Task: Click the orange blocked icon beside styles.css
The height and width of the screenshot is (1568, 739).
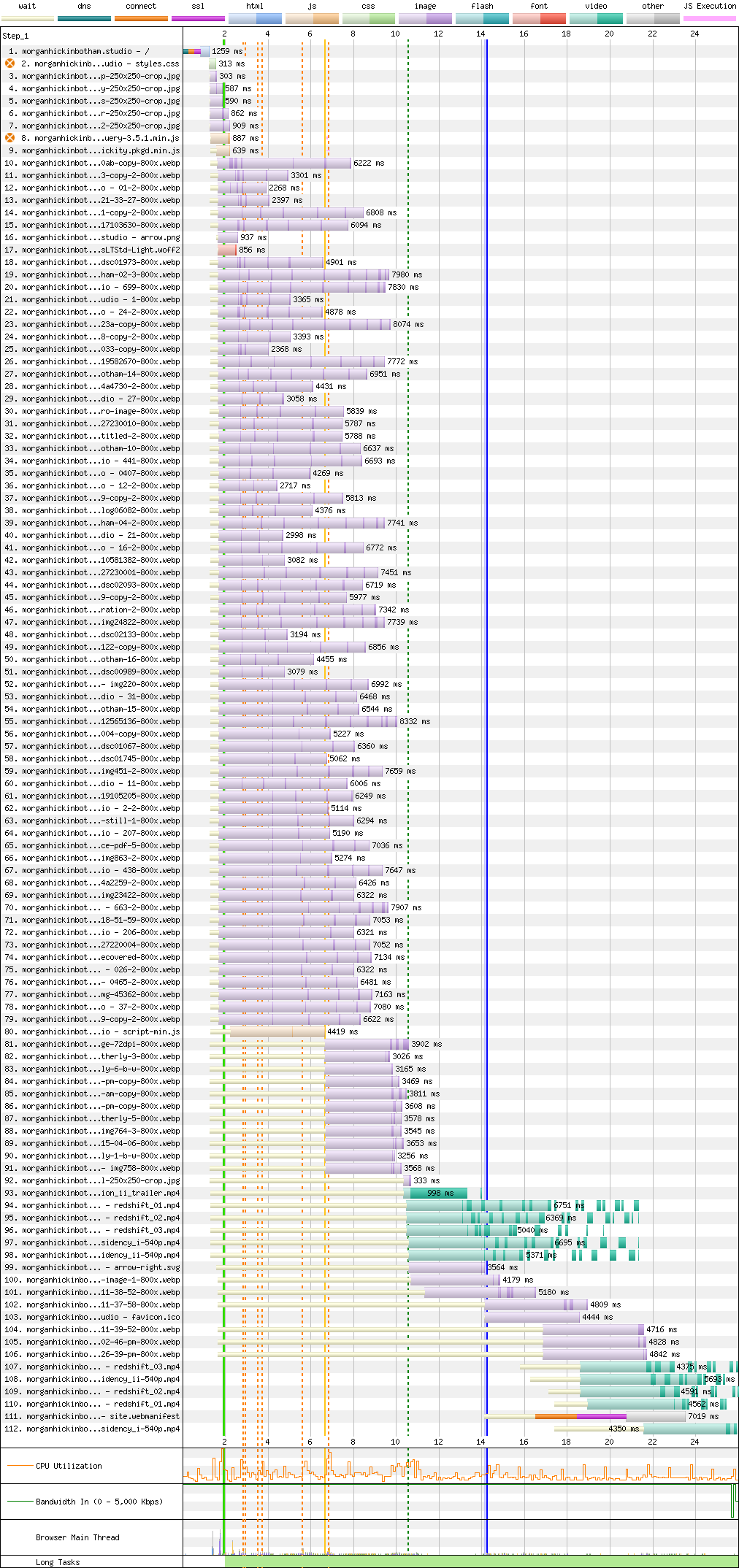Action: (10, 64)
